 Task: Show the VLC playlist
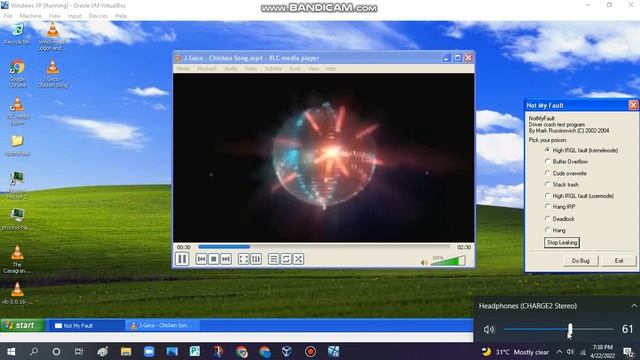click(274, 259)
